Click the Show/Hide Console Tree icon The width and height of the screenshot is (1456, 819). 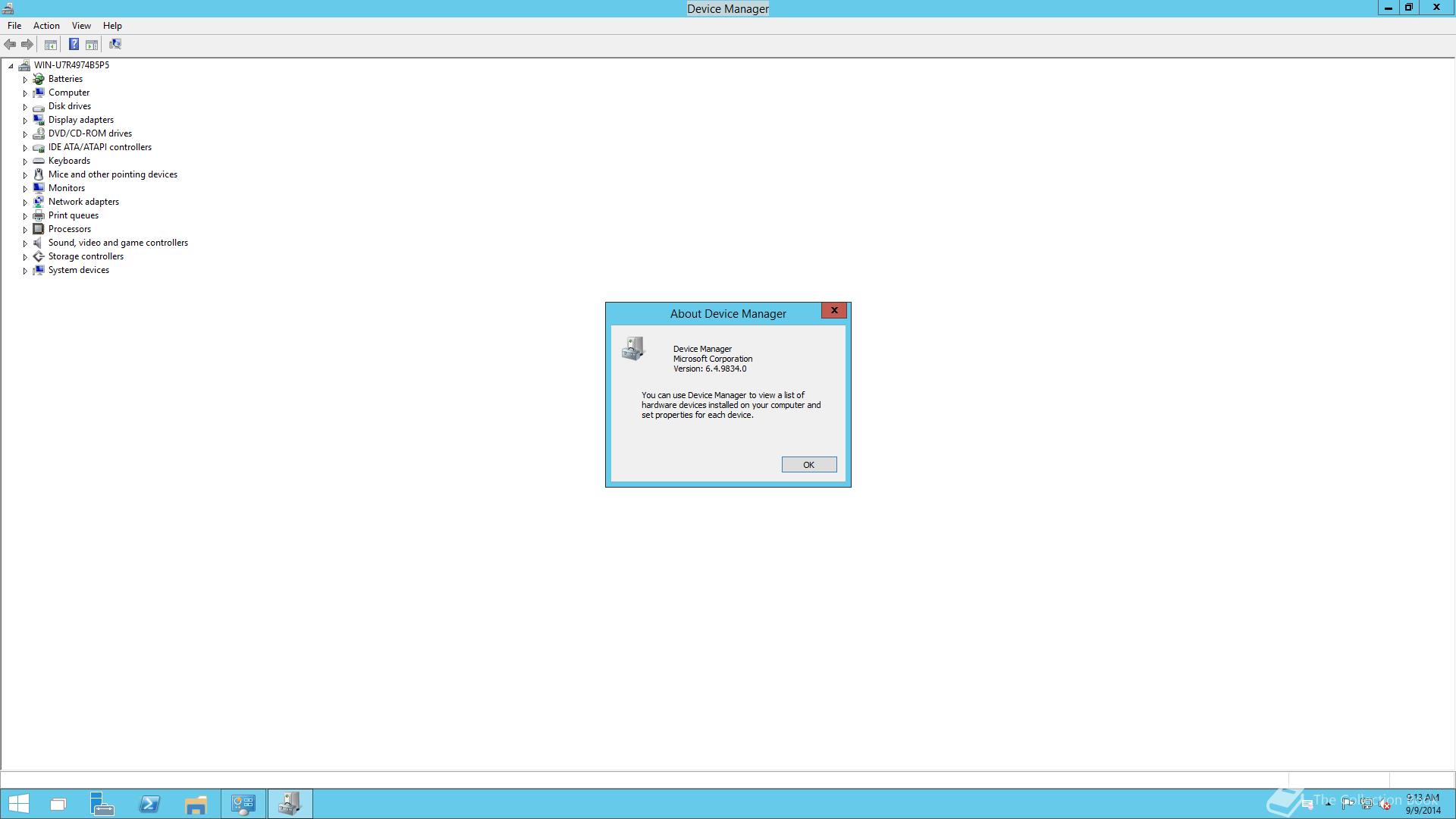51,45
